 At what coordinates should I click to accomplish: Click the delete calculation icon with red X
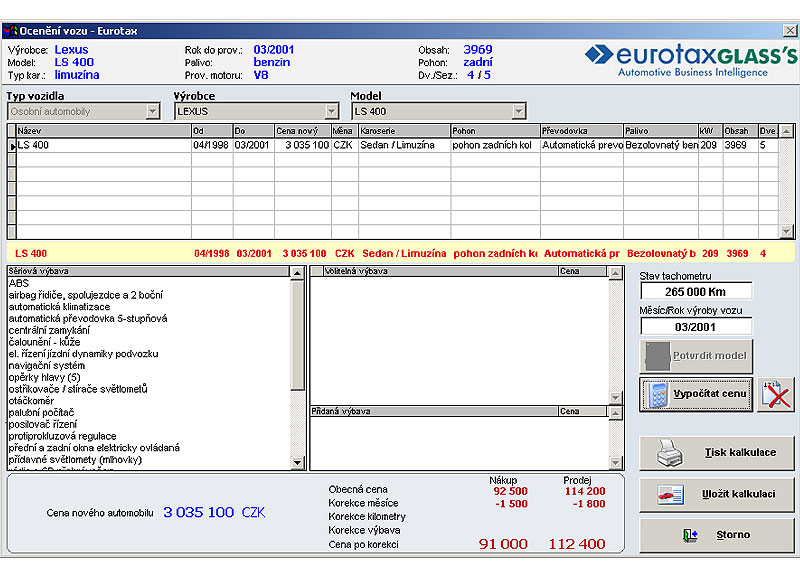776,394
